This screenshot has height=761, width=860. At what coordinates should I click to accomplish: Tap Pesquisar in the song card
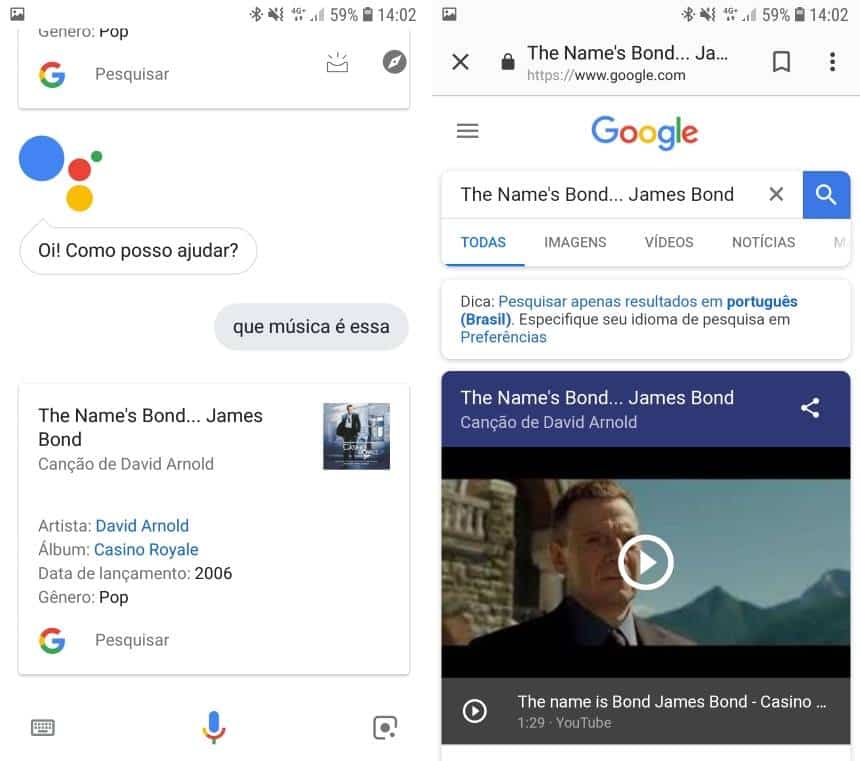pyautogui.click(x=132, y=640)
